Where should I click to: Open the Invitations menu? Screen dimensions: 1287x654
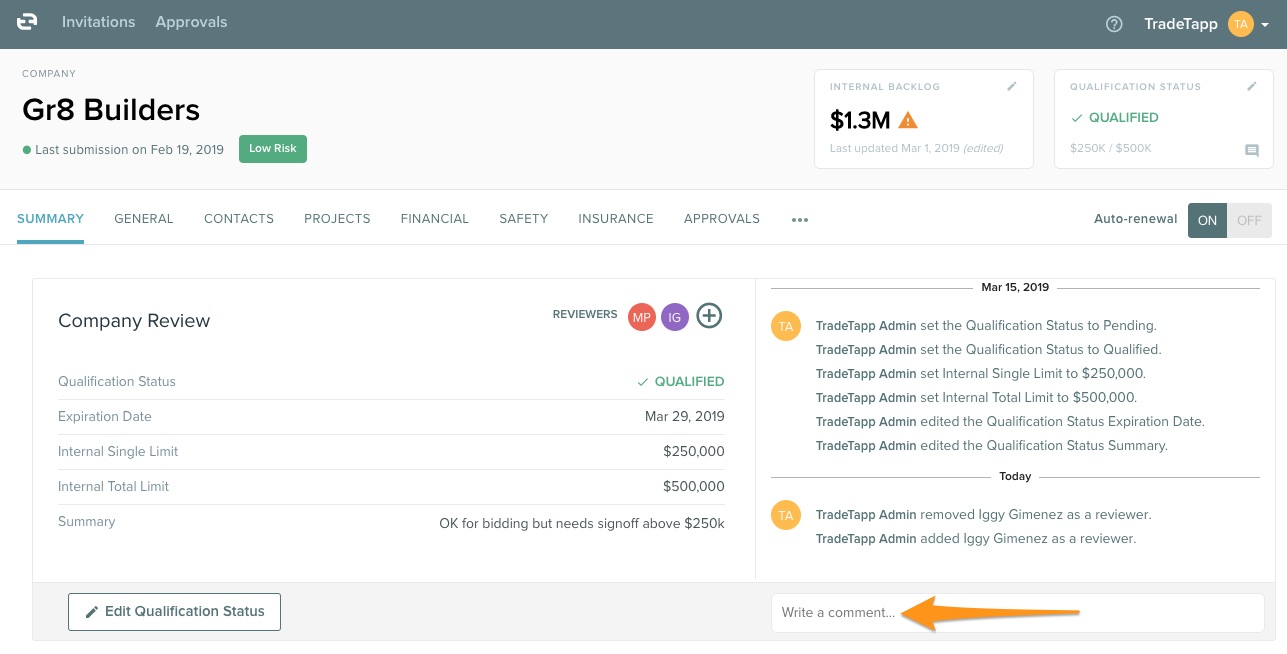click(x=98, y=22)
